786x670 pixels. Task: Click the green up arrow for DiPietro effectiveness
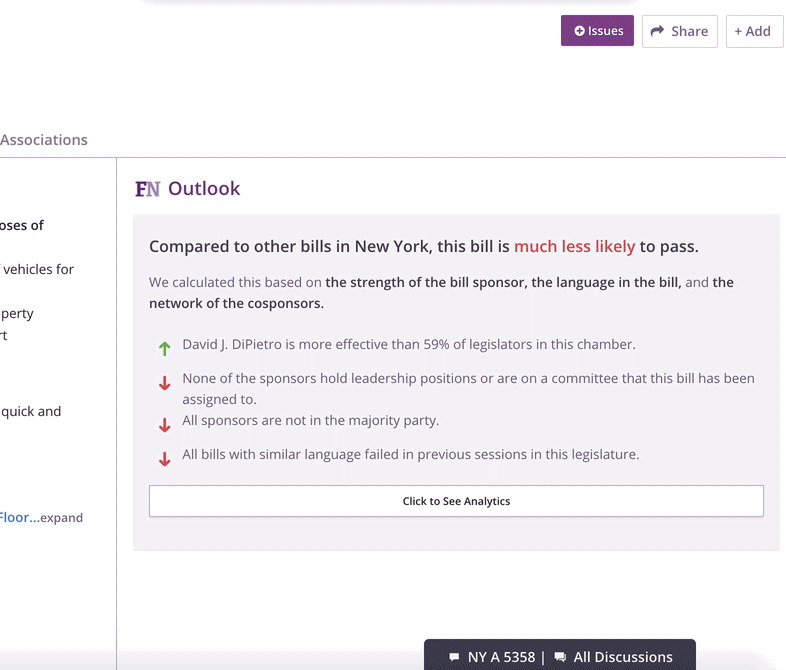[164, 348]
